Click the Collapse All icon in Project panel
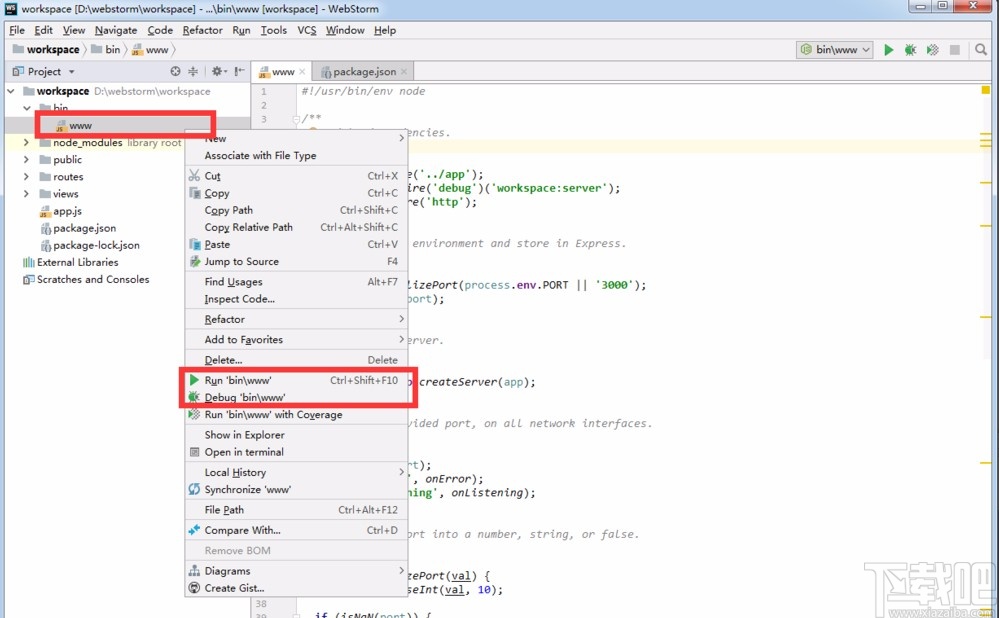999x618 pixels. [193, 71]
